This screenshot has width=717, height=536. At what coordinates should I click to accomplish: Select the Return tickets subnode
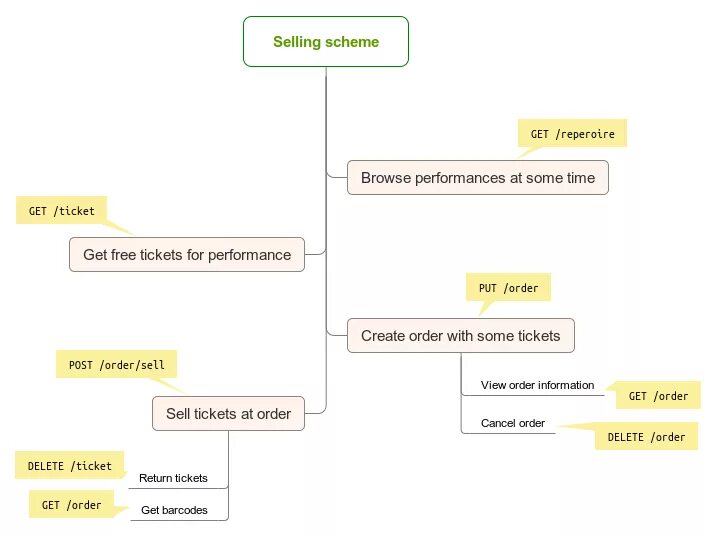(173, 478)
